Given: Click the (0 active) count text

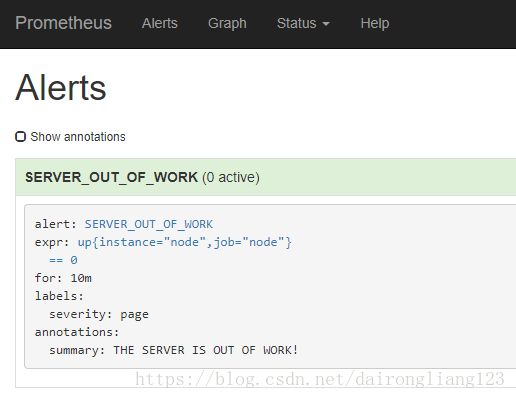Looking at the screenshot, I should coord(231,177).
